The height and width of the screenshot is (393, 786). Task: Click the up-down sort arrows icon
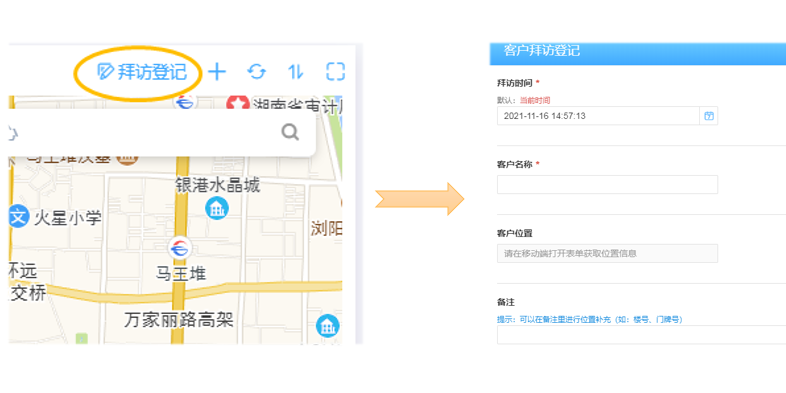point(296,72)
